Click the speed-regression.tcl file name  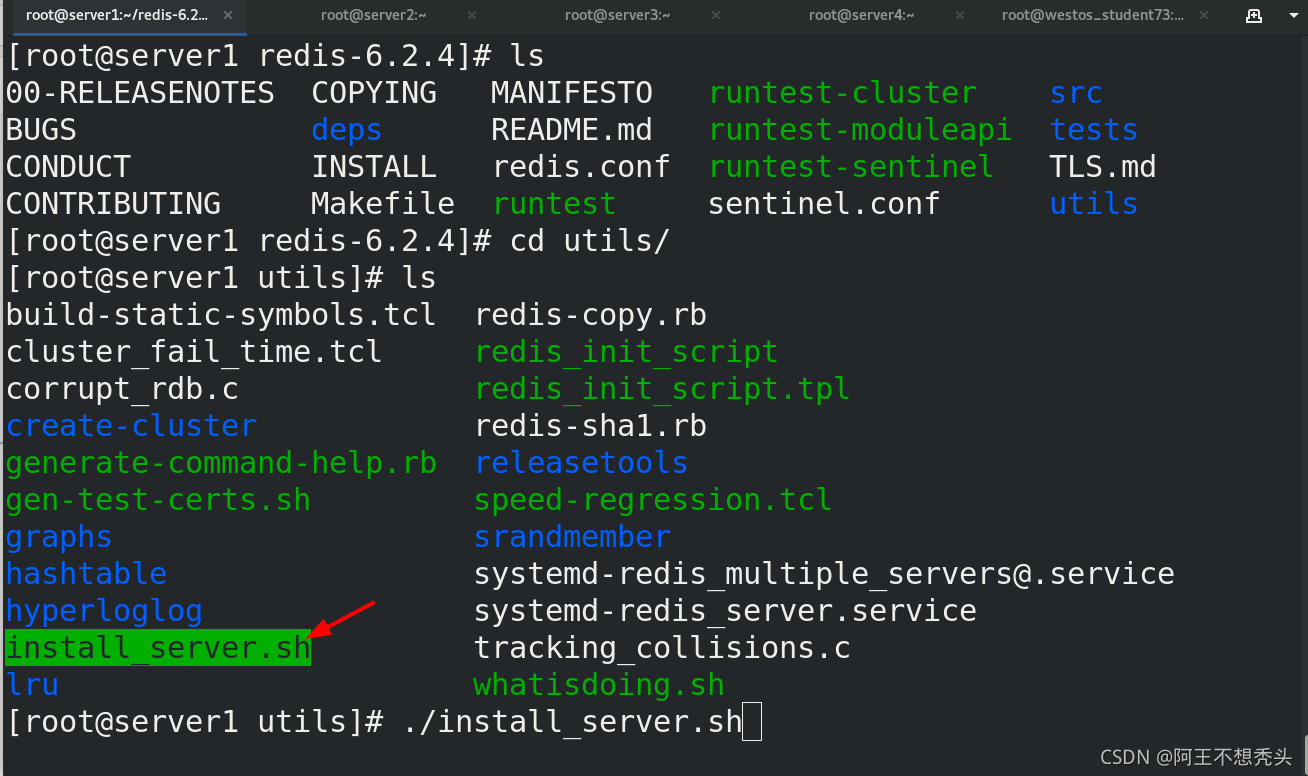pos(653,500)
